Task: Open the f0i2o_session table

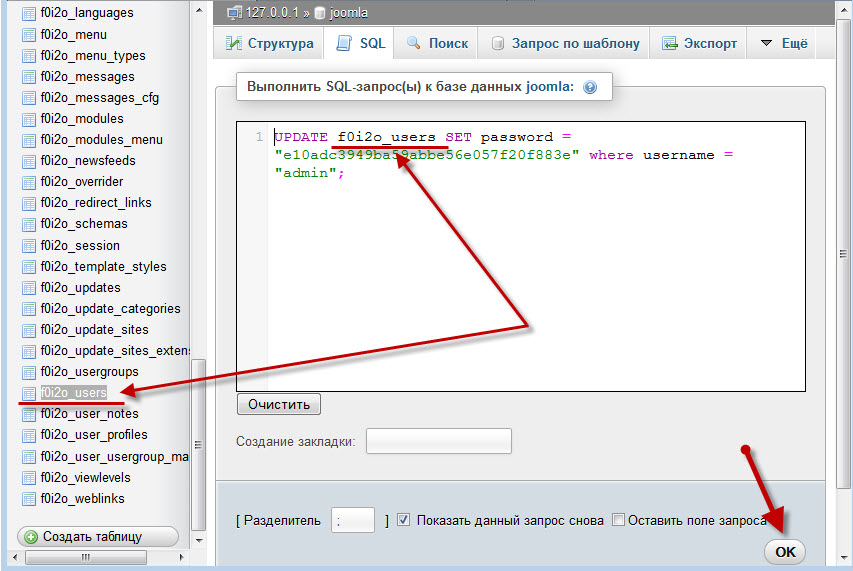Action: click(x=80, y=246)
